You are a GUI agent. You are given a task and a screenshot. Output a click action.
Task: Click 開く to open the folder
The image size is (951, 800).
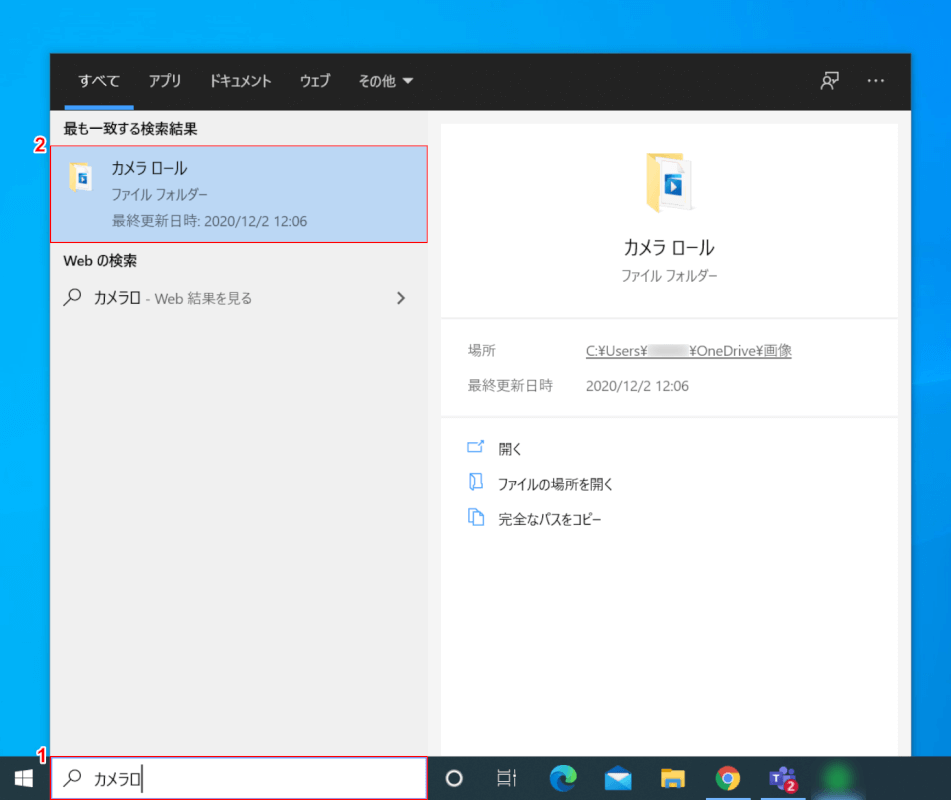509,449
